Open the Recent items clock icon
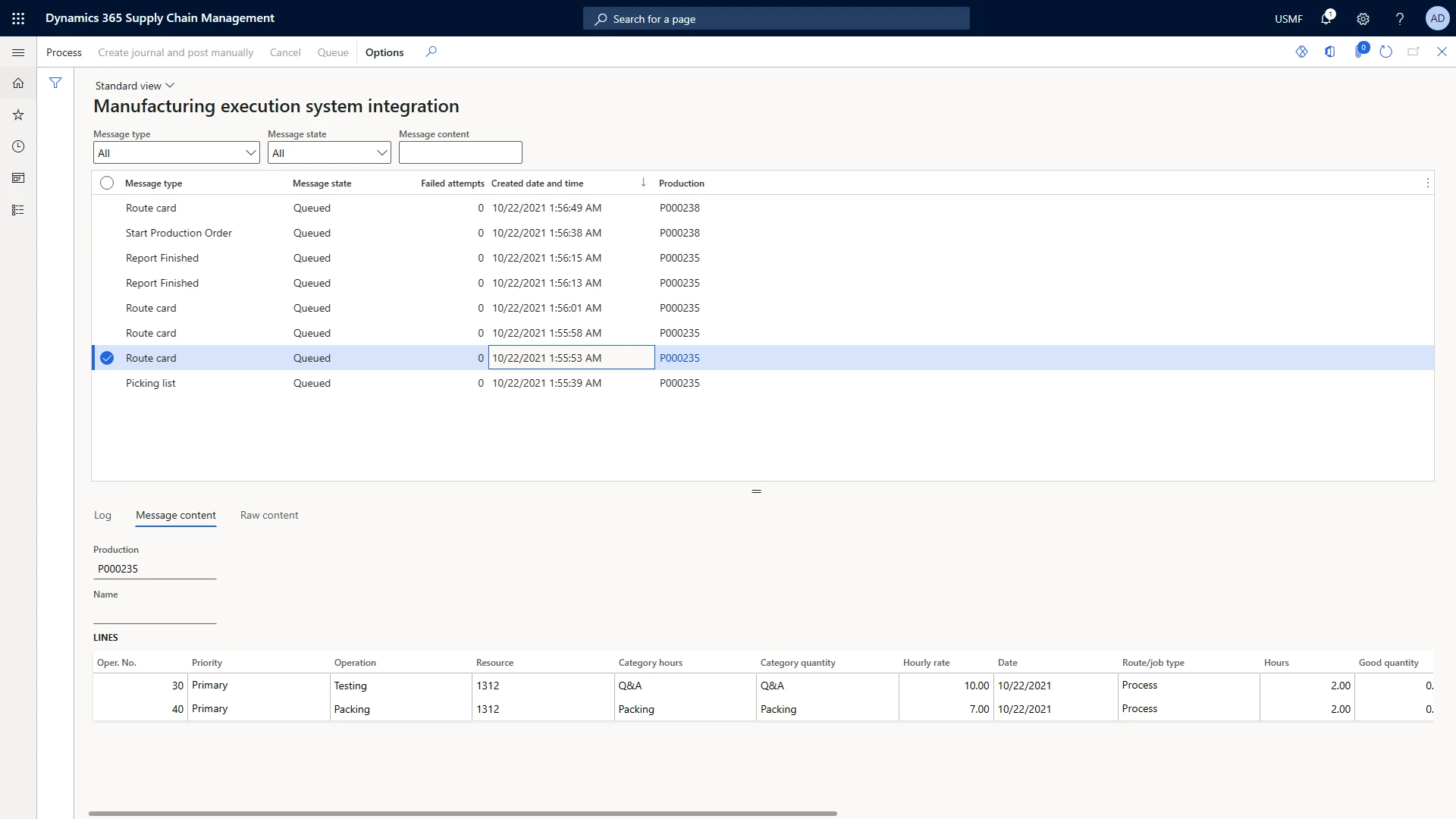Screen dimensions: 1456x819 pos(18,146)
